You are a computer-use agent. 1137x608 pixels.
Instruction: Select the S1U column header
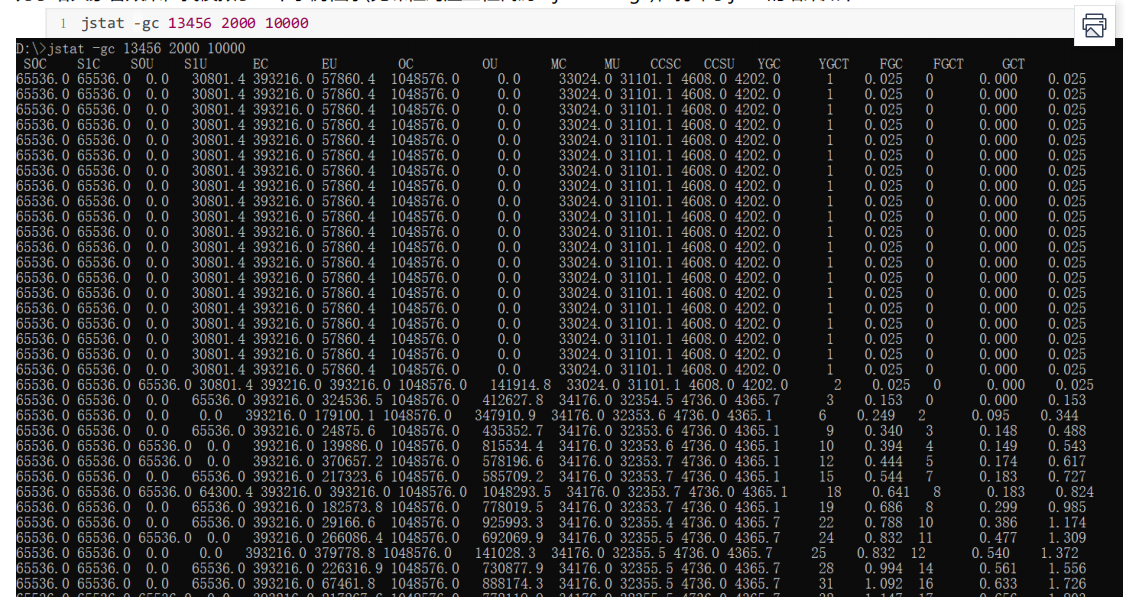pyautogui.click(x=195, y=64)
